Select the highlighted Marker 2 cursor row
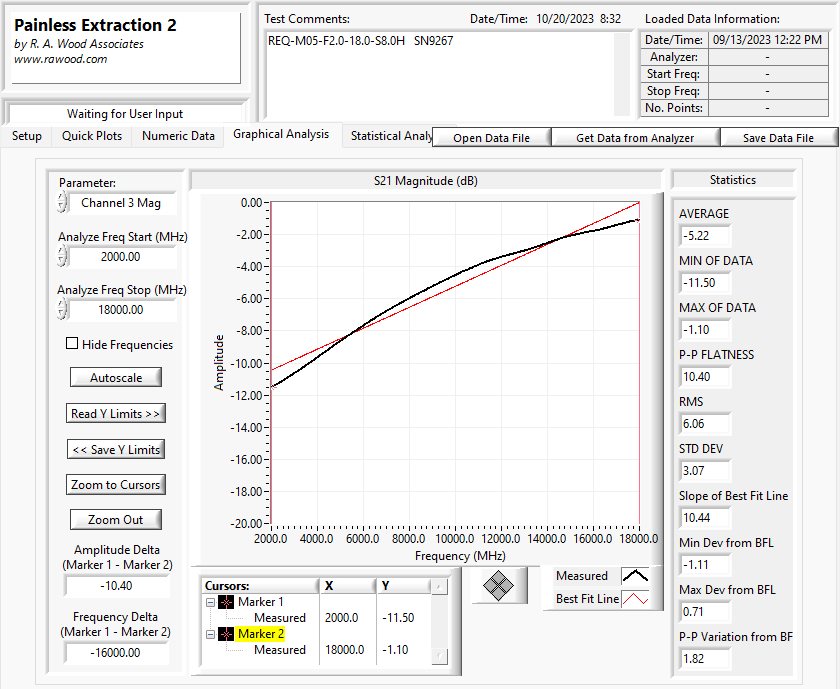 click(x=260, y=634)
